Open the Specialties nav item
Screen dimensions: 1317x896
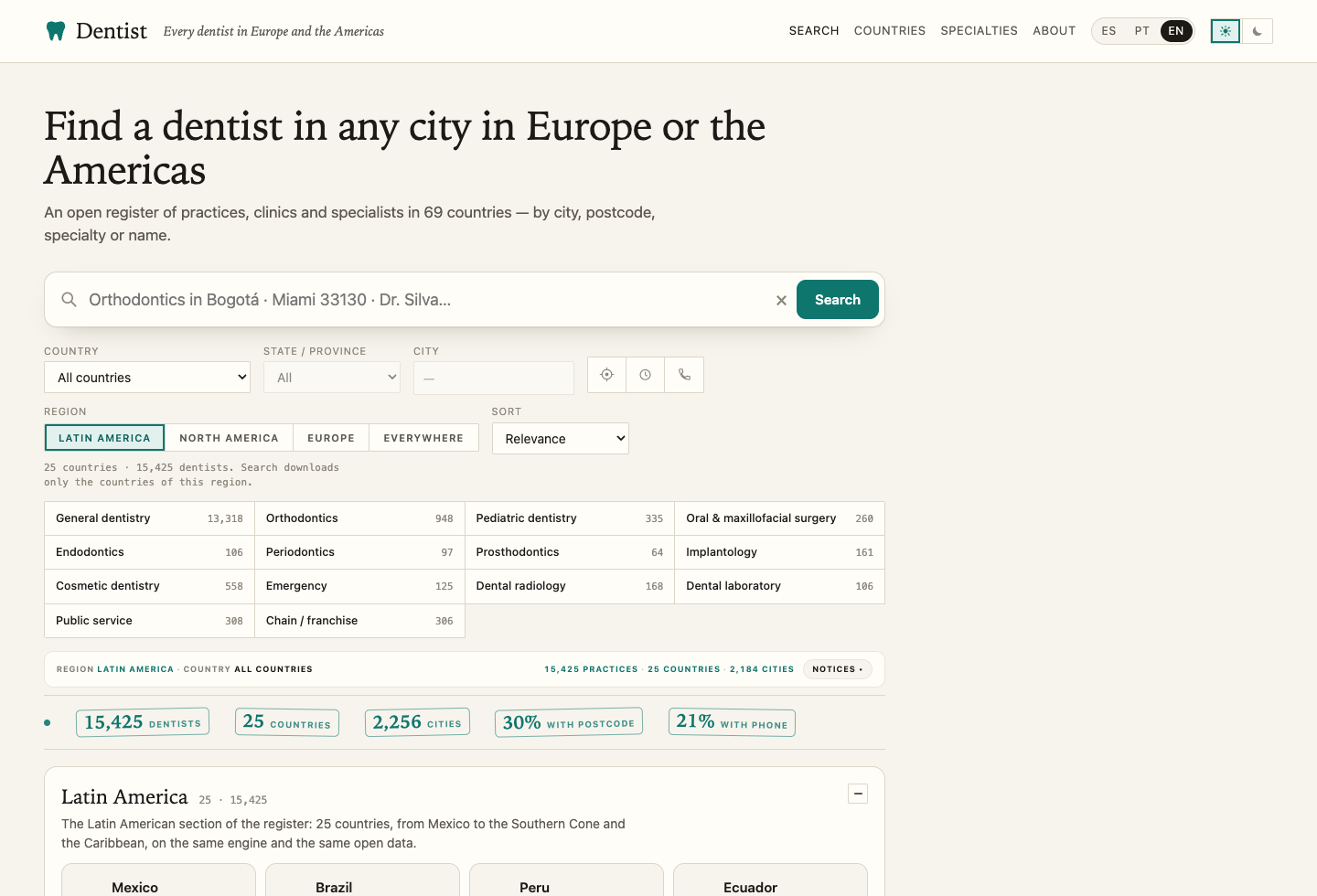point(979,31)
